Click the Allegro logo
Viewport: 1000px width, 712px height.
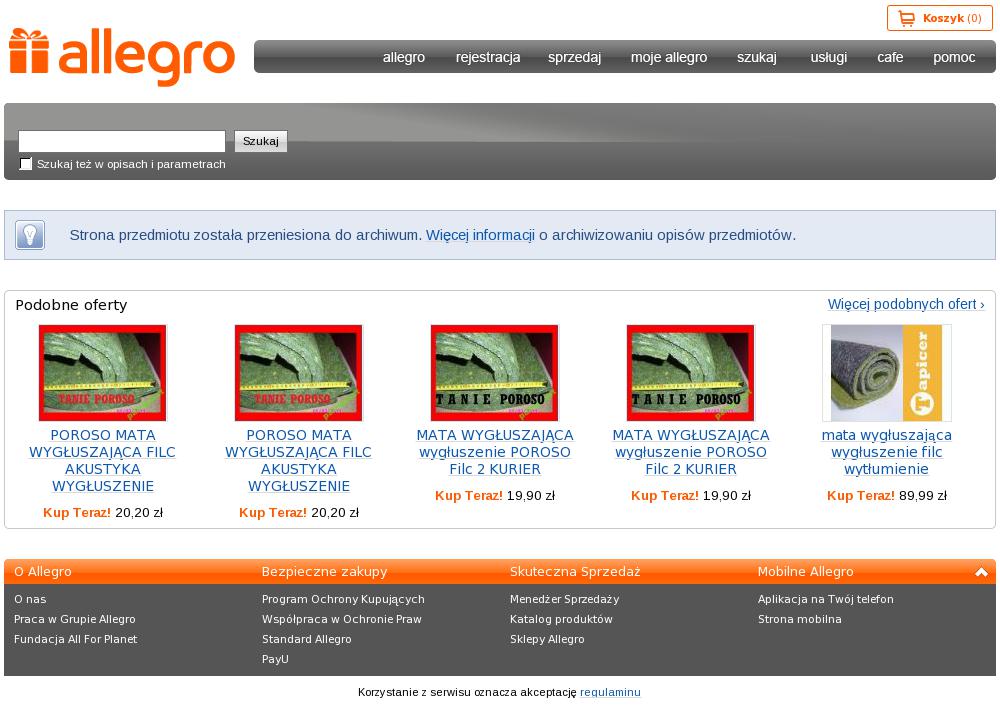coord(122,56)
